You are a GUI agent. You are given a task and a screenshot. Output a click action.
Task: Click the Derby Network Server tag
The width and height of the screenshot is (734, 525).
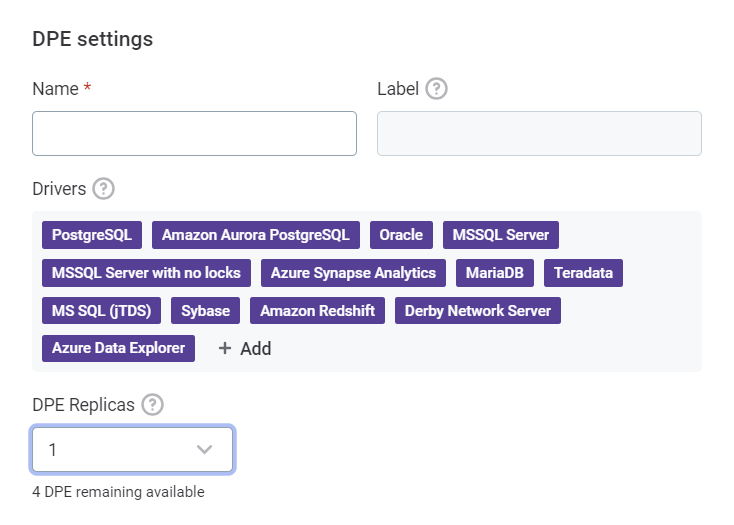(x=477, y=311)
